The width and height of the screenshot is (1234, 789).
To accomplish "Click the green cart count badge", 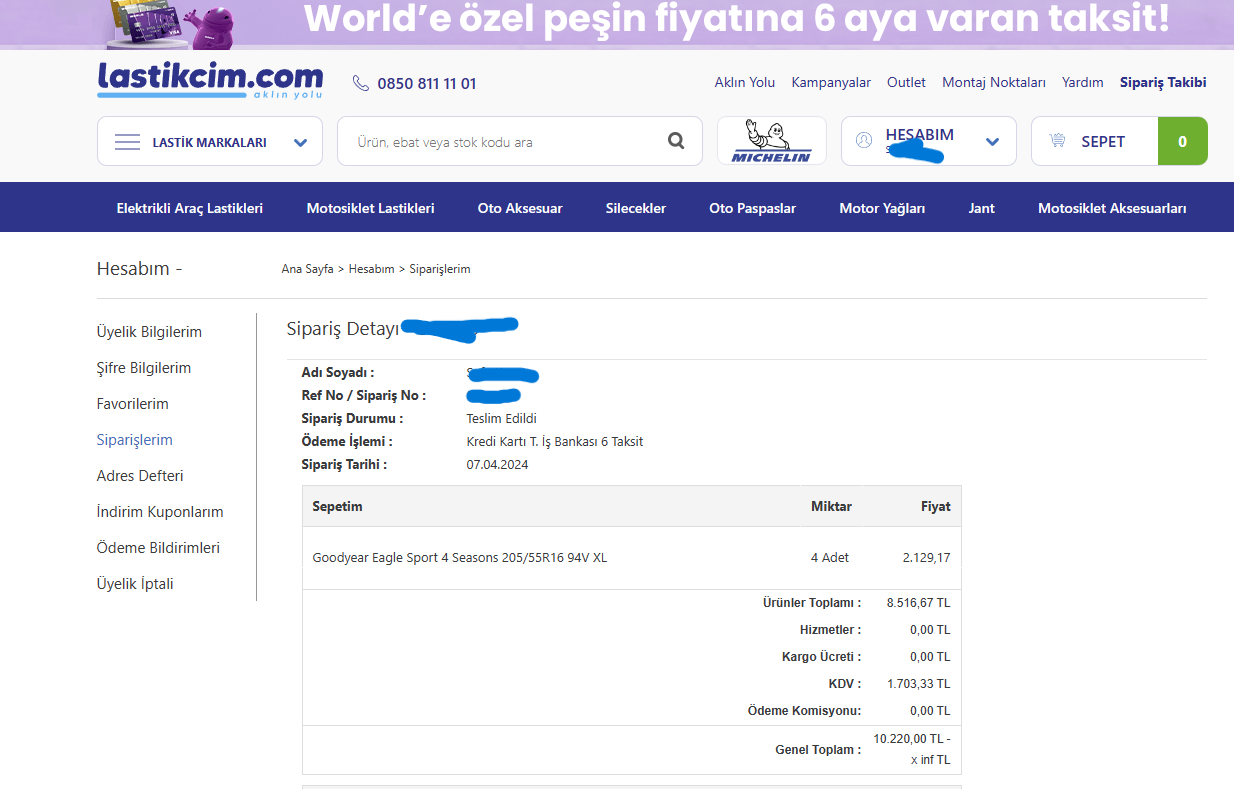I will tap(1182, 141).
